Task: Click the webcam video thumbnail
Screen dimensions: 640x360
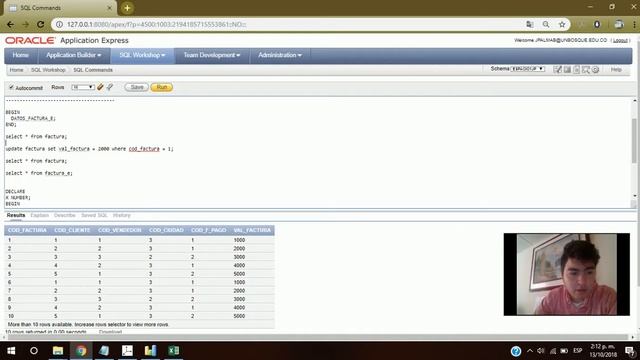Action: coord(567,274)
